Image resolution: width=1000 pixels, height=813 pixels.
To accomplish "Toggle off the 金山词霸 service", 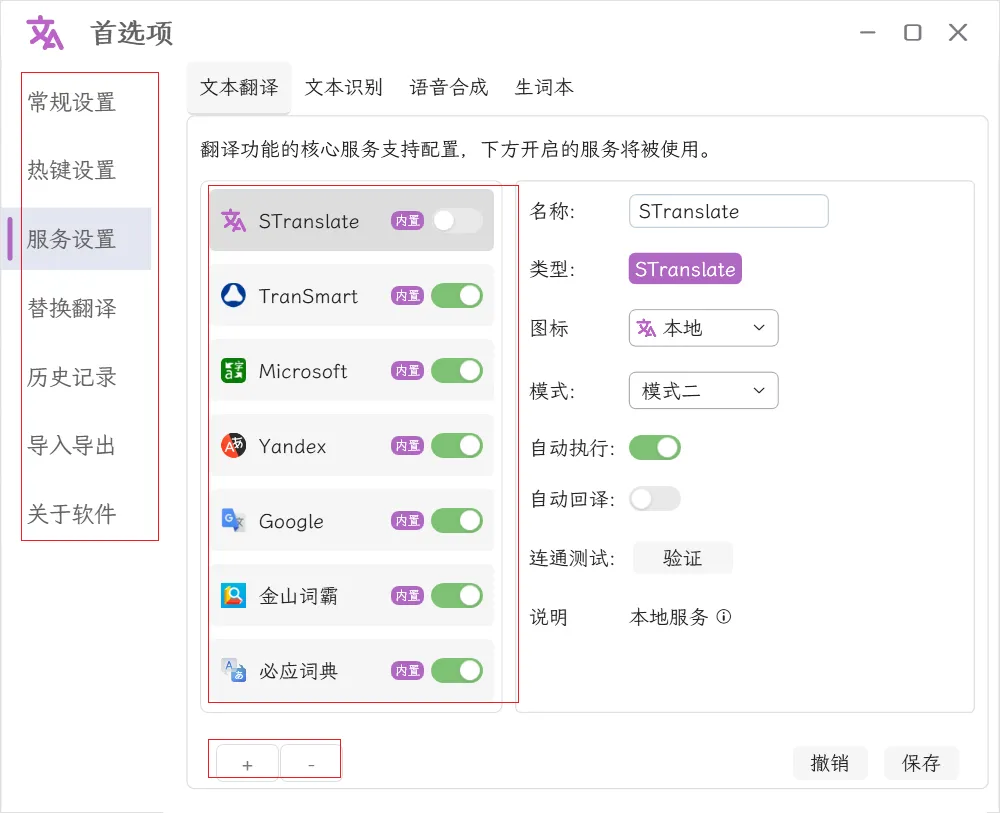I will (457, 596).
